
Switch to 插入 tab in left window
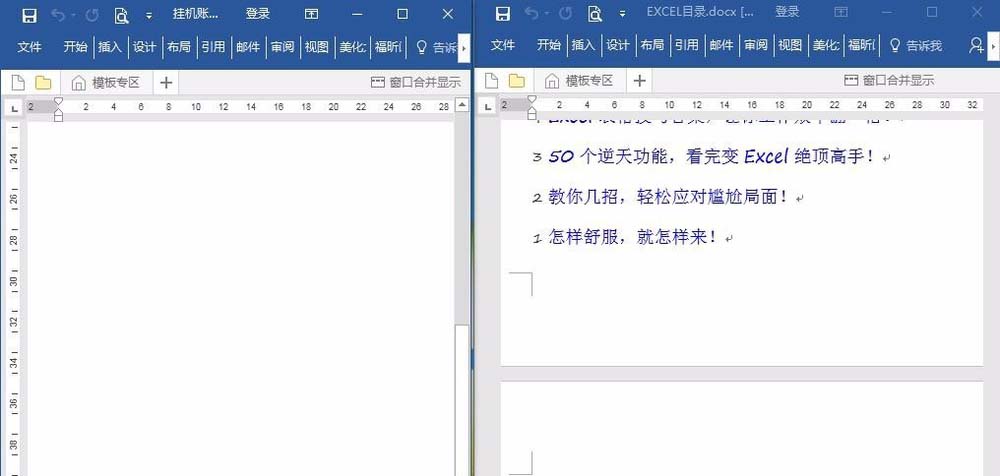coord(110,47)
